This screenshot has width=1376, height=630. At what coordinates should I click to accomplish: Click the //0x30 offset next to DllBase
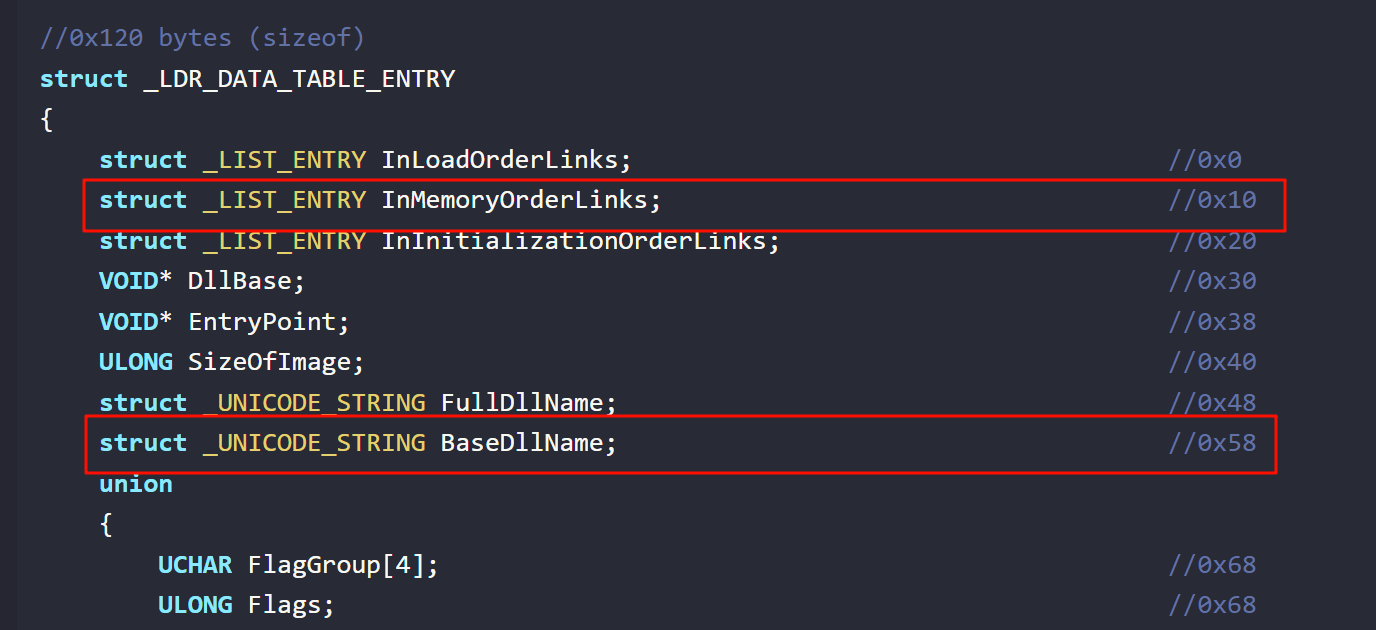pyautogui.click(x=1212, y=281)
